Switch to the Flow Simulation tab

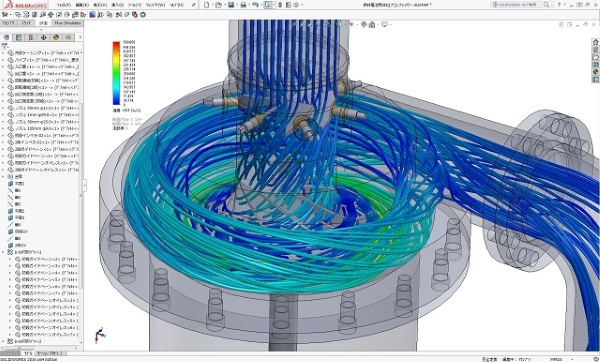(x=67, y=23)
